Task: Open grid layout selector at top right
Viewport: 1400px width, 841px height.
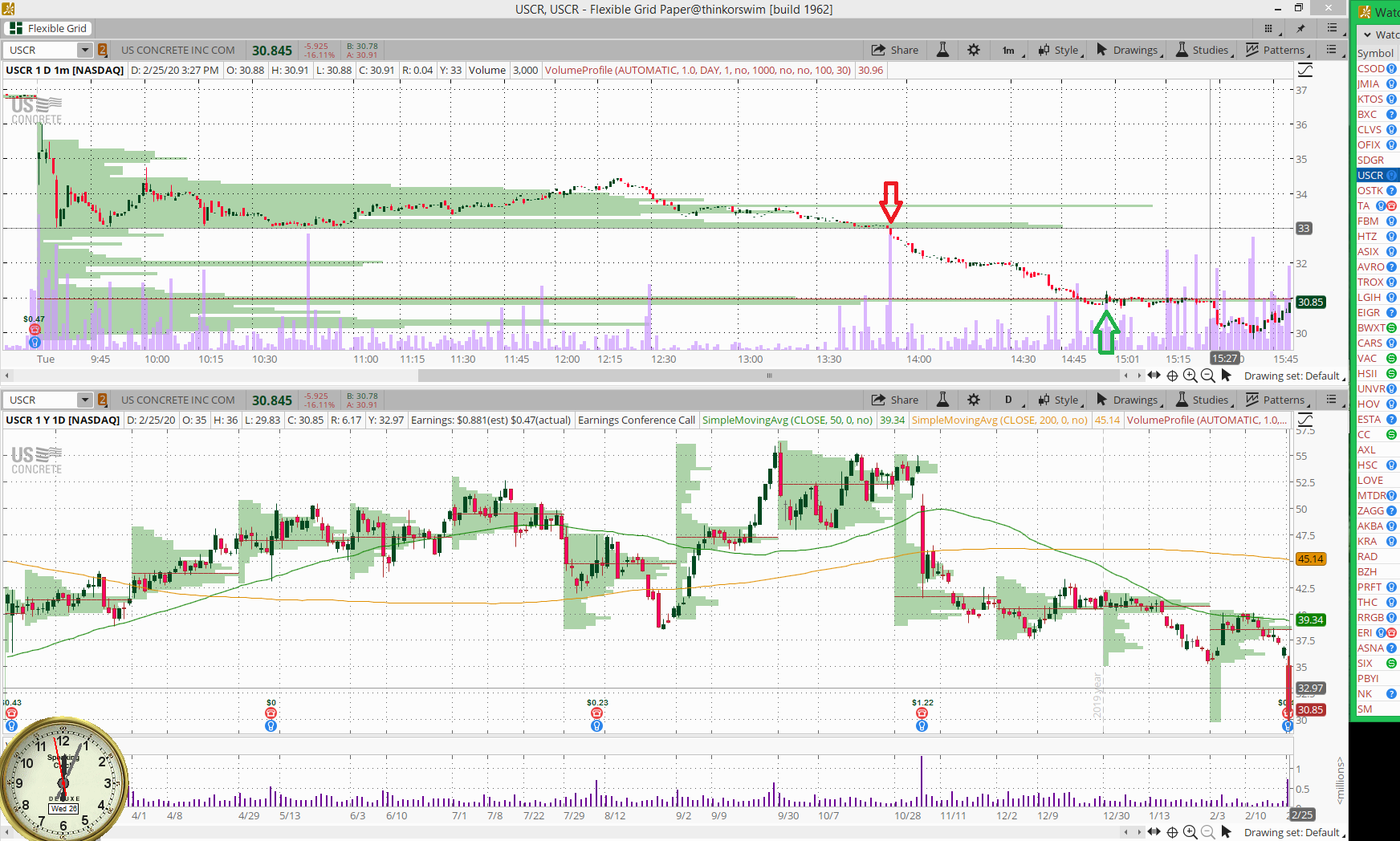Action: (x=1268, y=28)
